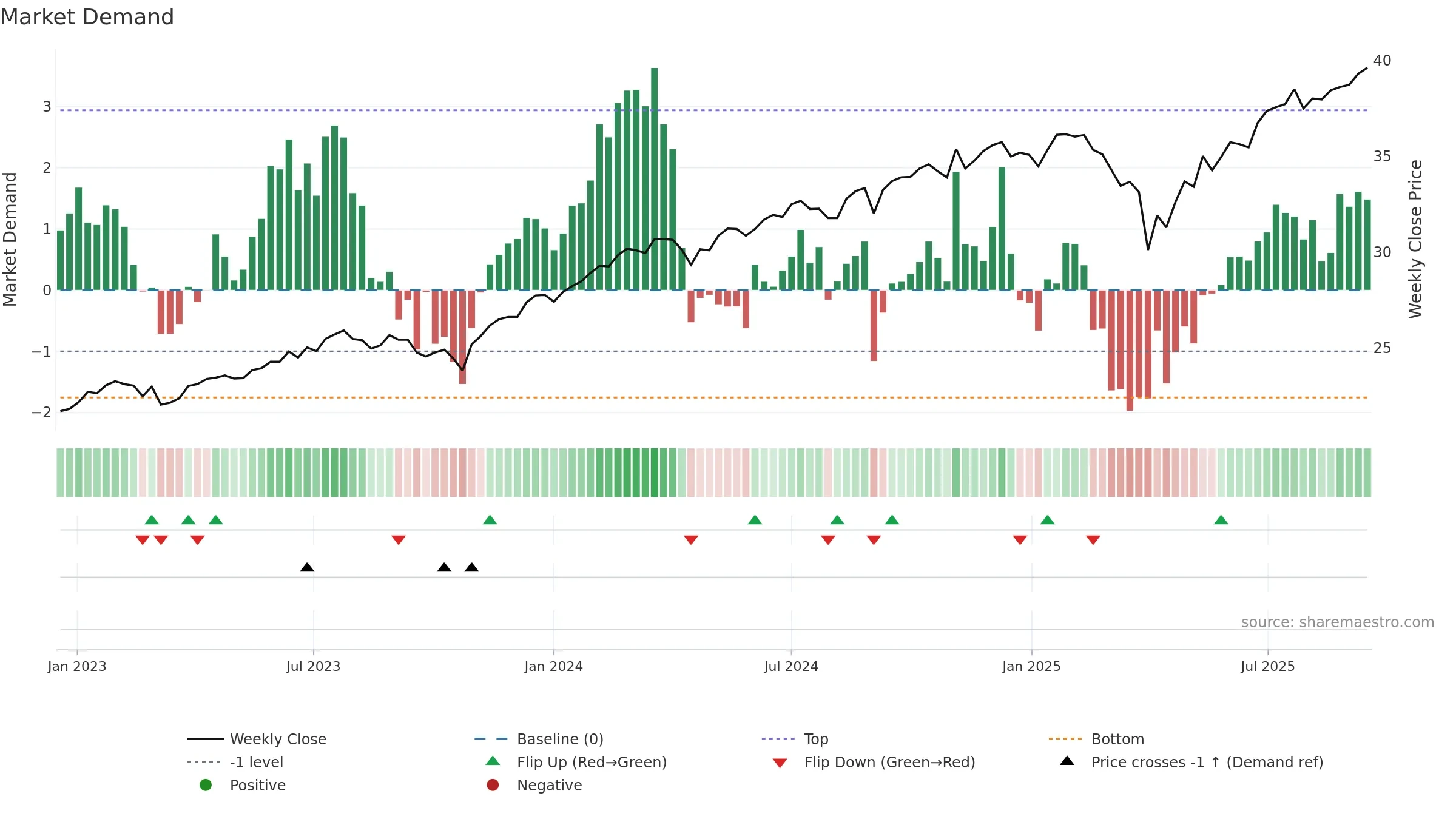Click the tallest green demand bar in early 2024
Image resolution: width=1456 pixels, height=819 pixels.
pos(654,179)
